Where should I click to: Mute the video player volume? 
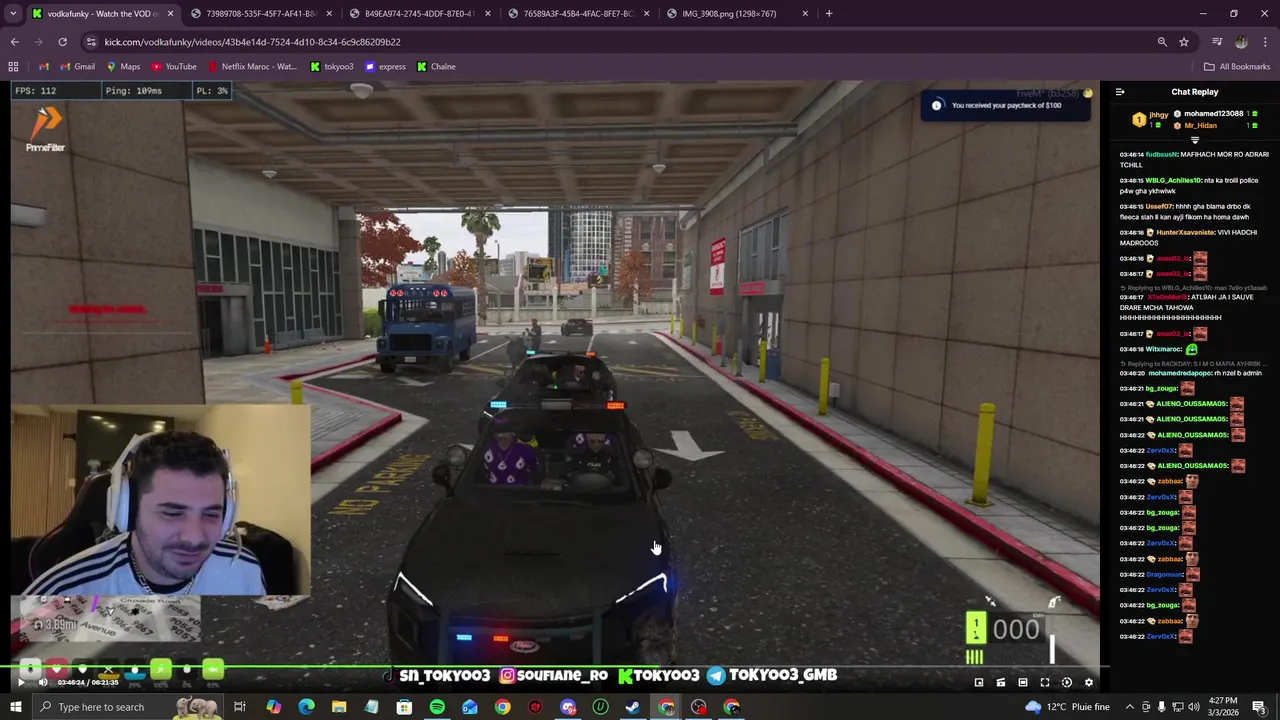42,683
